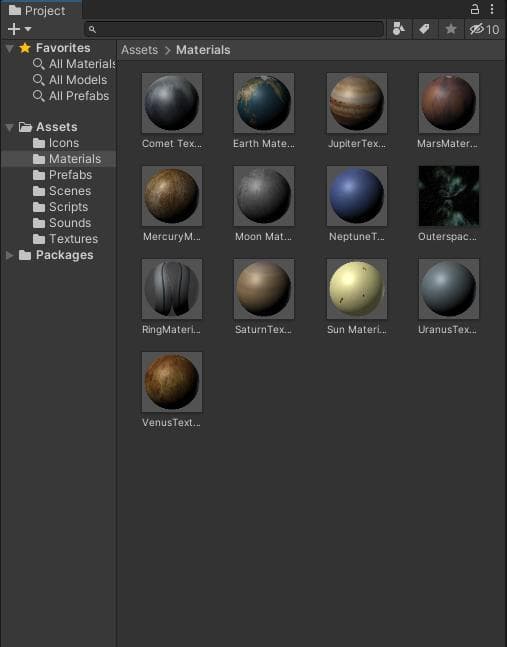
Task: Select the MercuryMaterial sphere thumbnail
Action: tap(172, 196)
